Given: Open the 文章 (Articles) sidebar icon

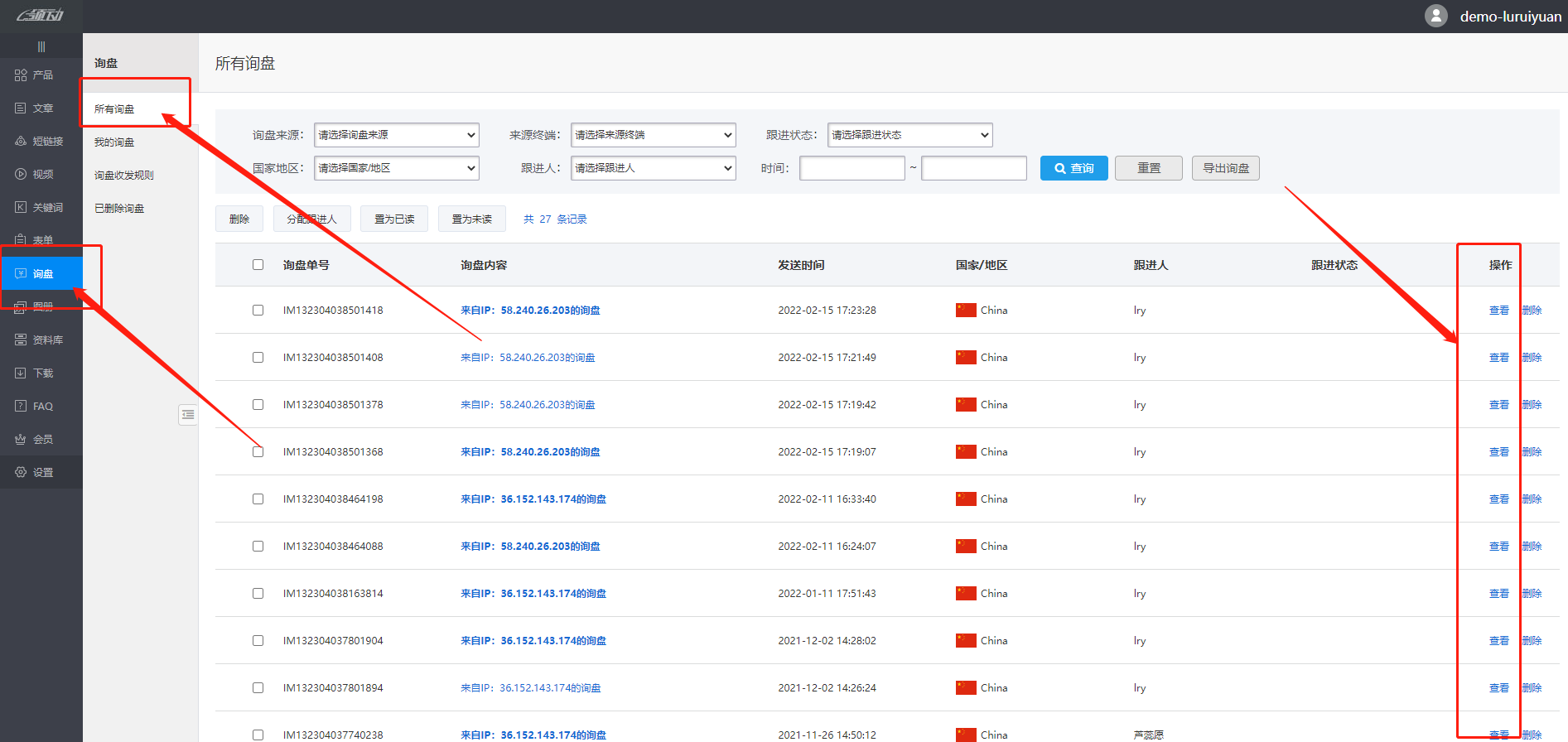Looking at the screenshot, I should pyautogui.click(x=21, y=108).
